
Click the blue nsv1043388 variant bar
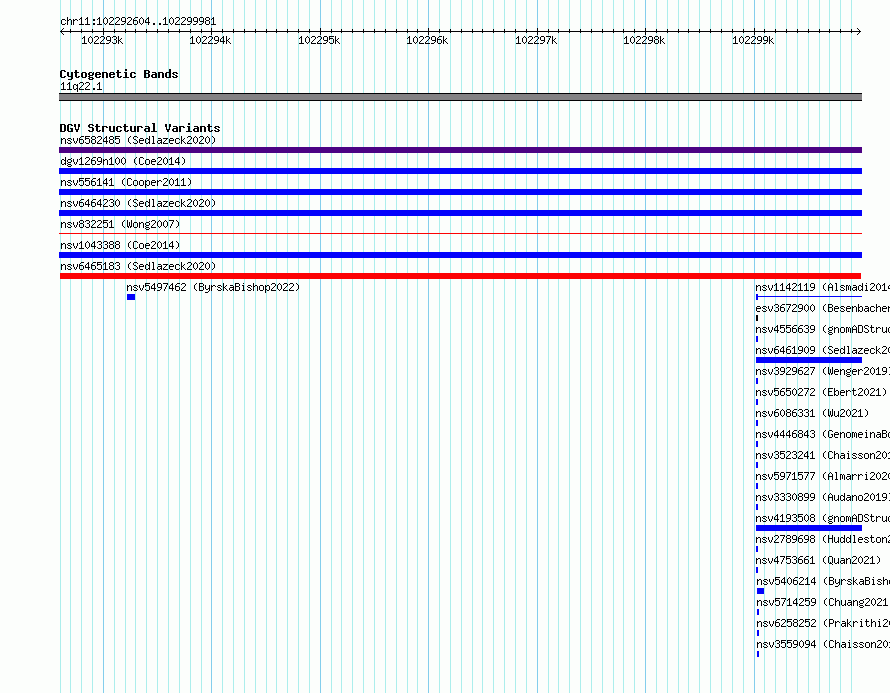click(x=460, y=255)
